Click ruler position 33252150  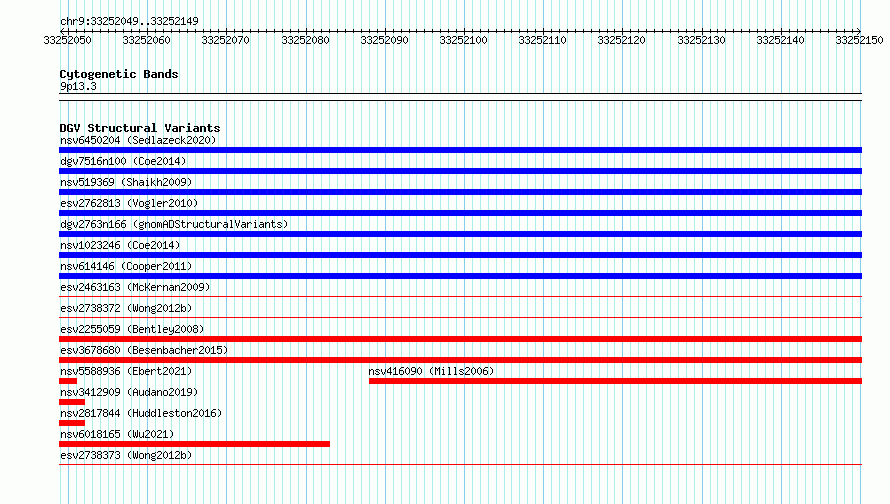click(859, 40)
